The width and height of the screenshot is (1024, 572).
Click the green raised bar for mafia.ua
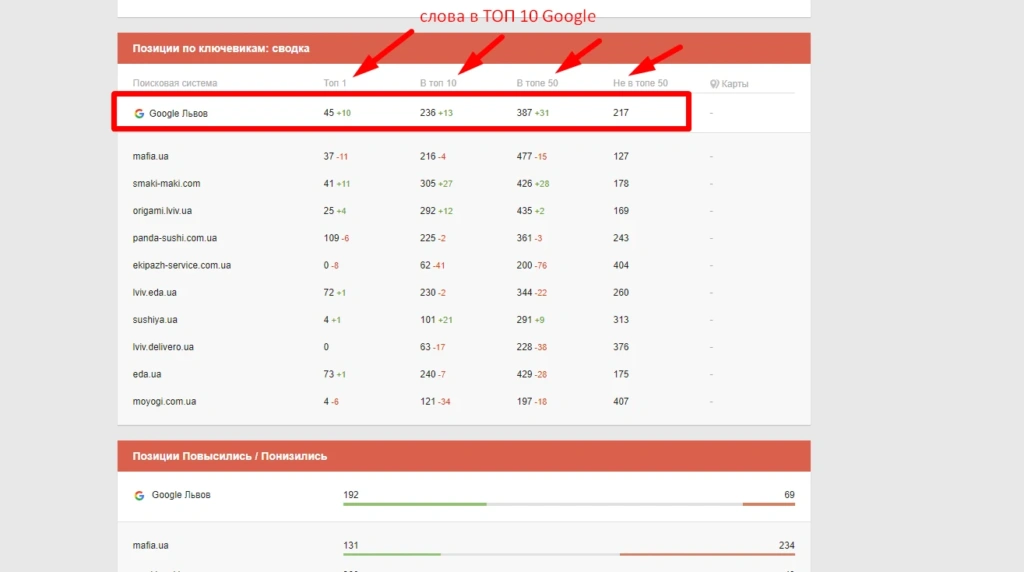click(x=392, y=554)
